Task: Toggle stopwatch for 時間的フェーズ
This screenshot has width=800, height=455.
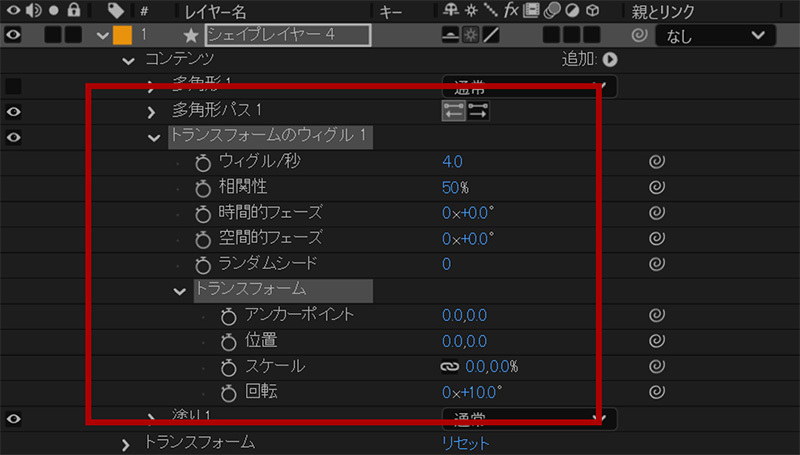Action: pos(203,214)
